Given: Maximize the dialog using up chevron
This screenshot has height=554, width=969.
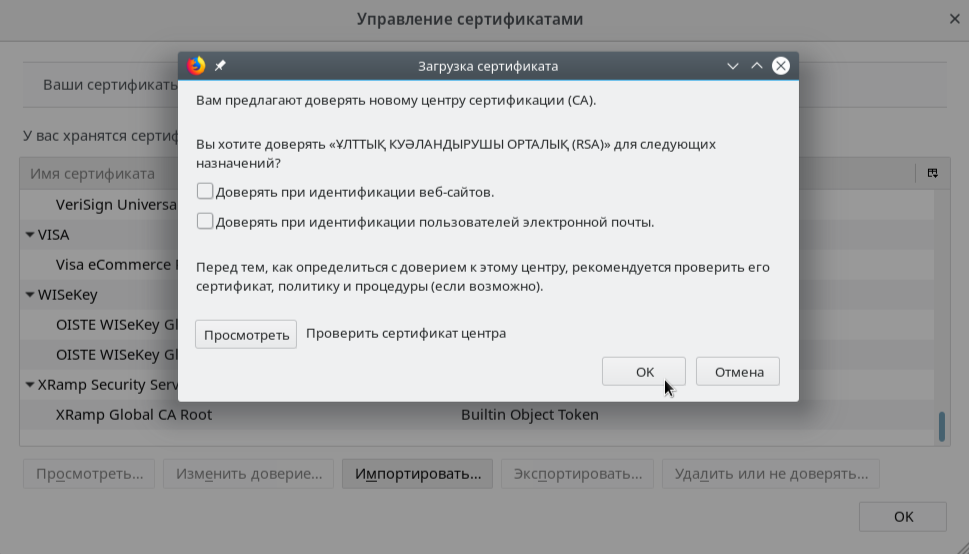Looking at the screenshot, I should 757,66.
